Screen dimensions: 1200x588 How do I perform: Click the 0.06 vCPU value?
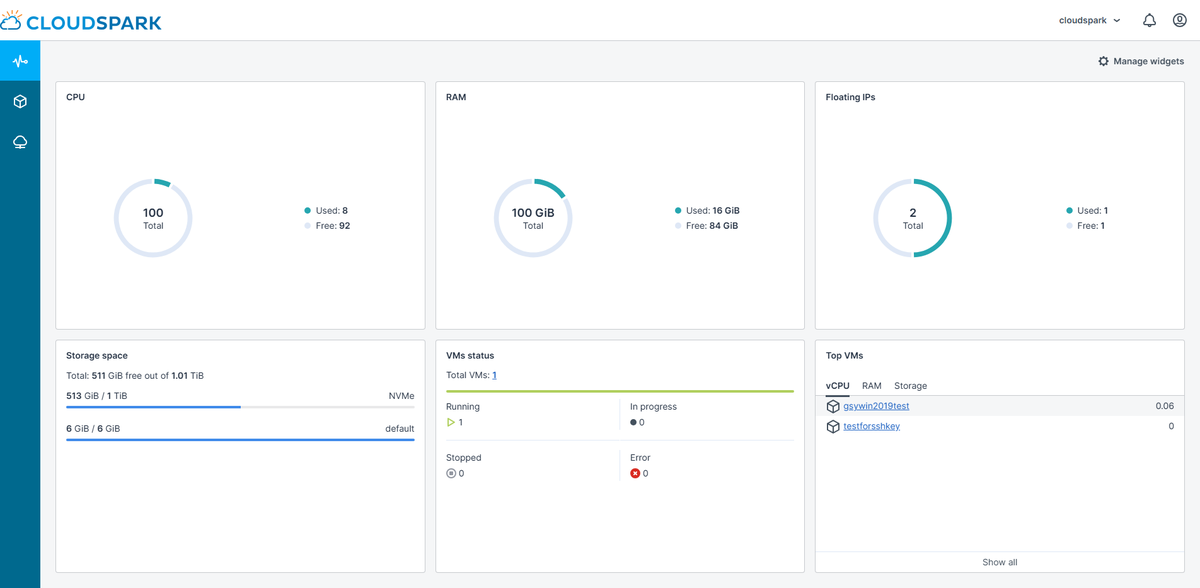1164,406
